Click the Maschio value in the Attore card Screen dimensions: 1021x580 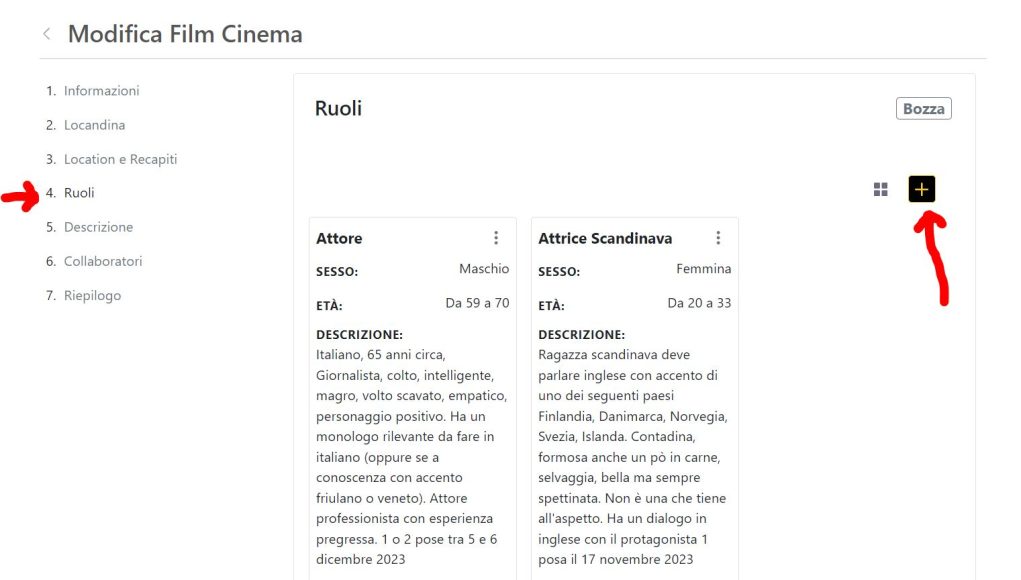(x=484, y=269)
